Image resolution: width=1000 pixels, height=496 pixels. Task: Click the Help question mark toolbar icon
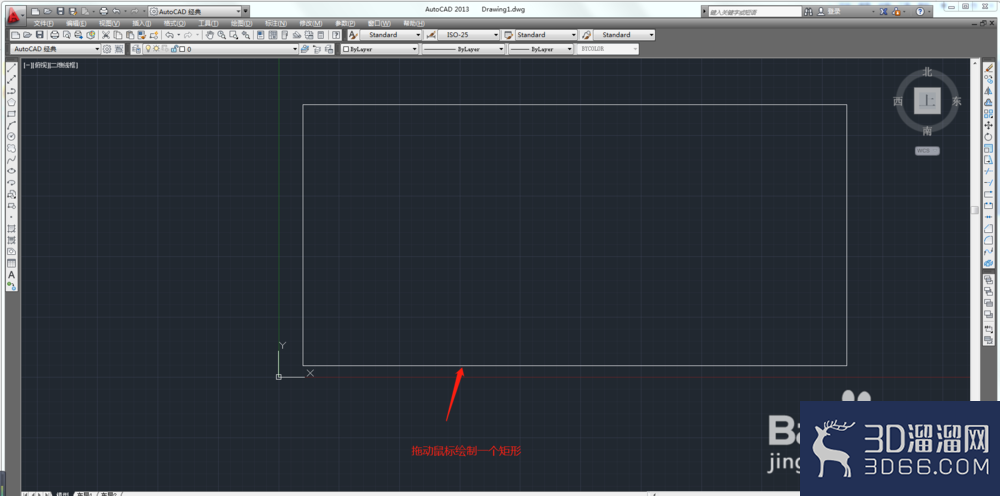(336, 35)
